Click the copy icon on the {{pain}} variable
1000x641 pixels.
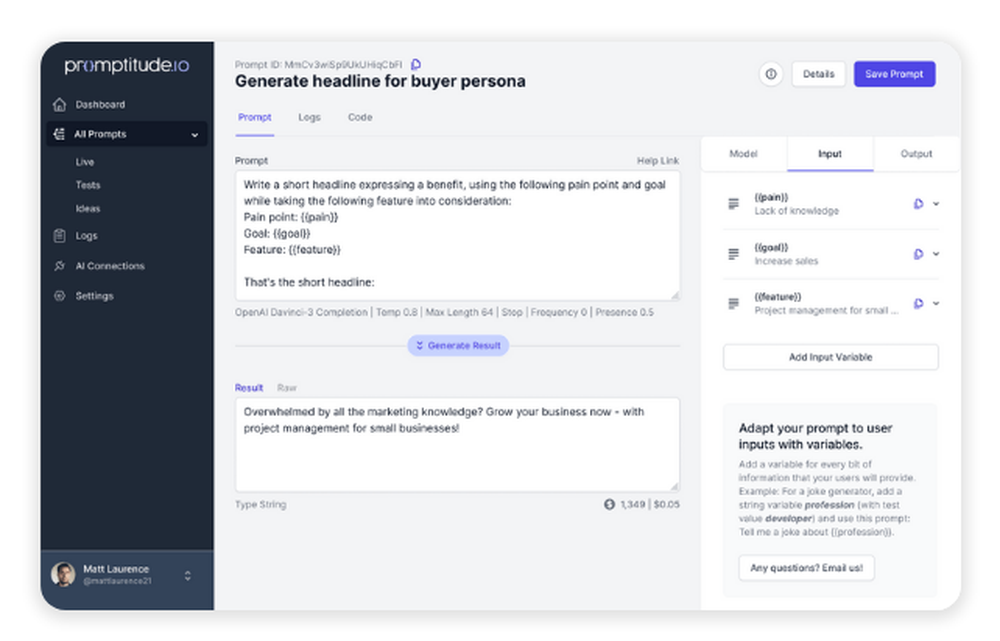tap(918, 204)
